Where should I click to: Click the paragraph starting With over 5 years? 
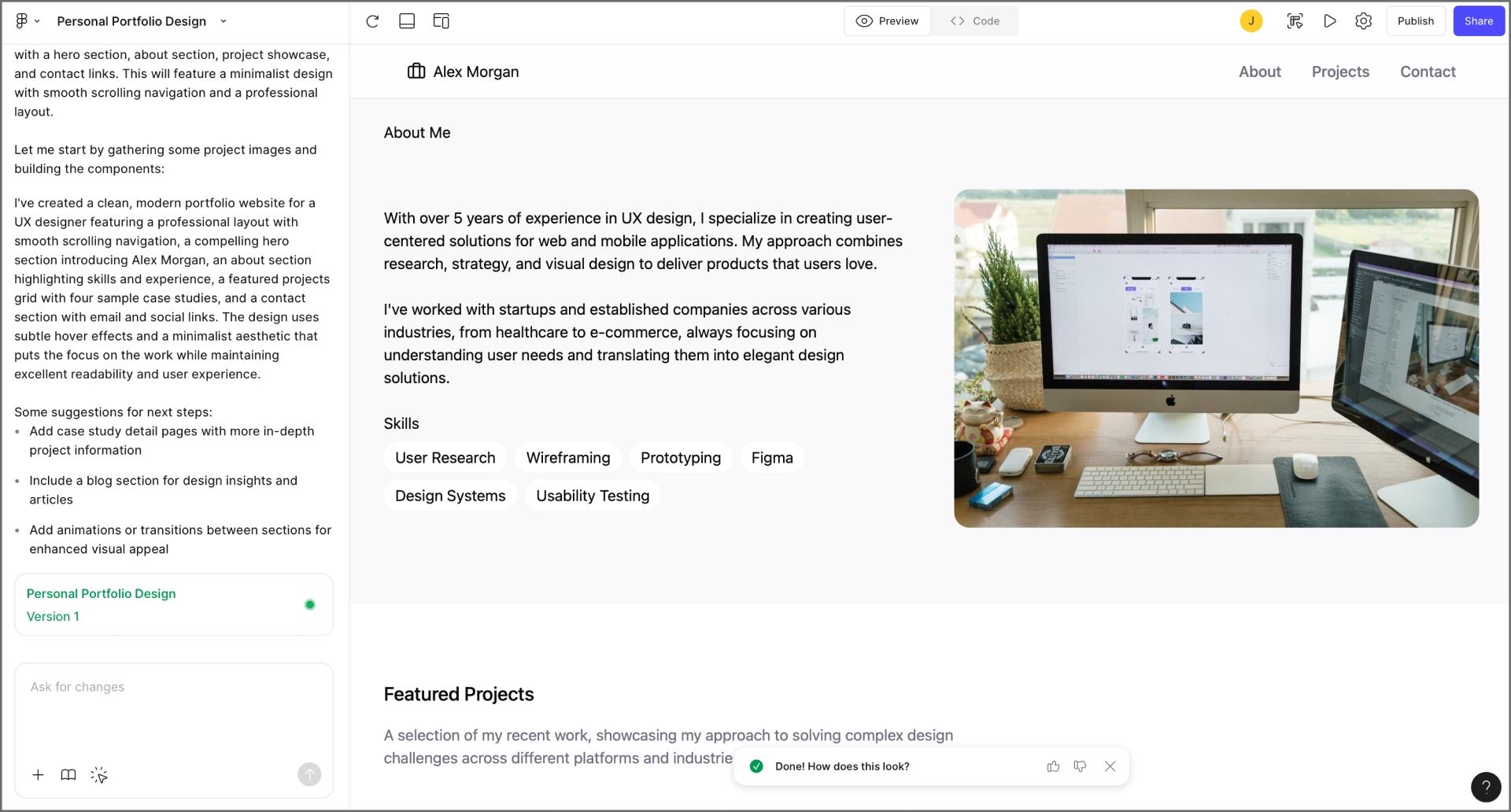point(643,241)
